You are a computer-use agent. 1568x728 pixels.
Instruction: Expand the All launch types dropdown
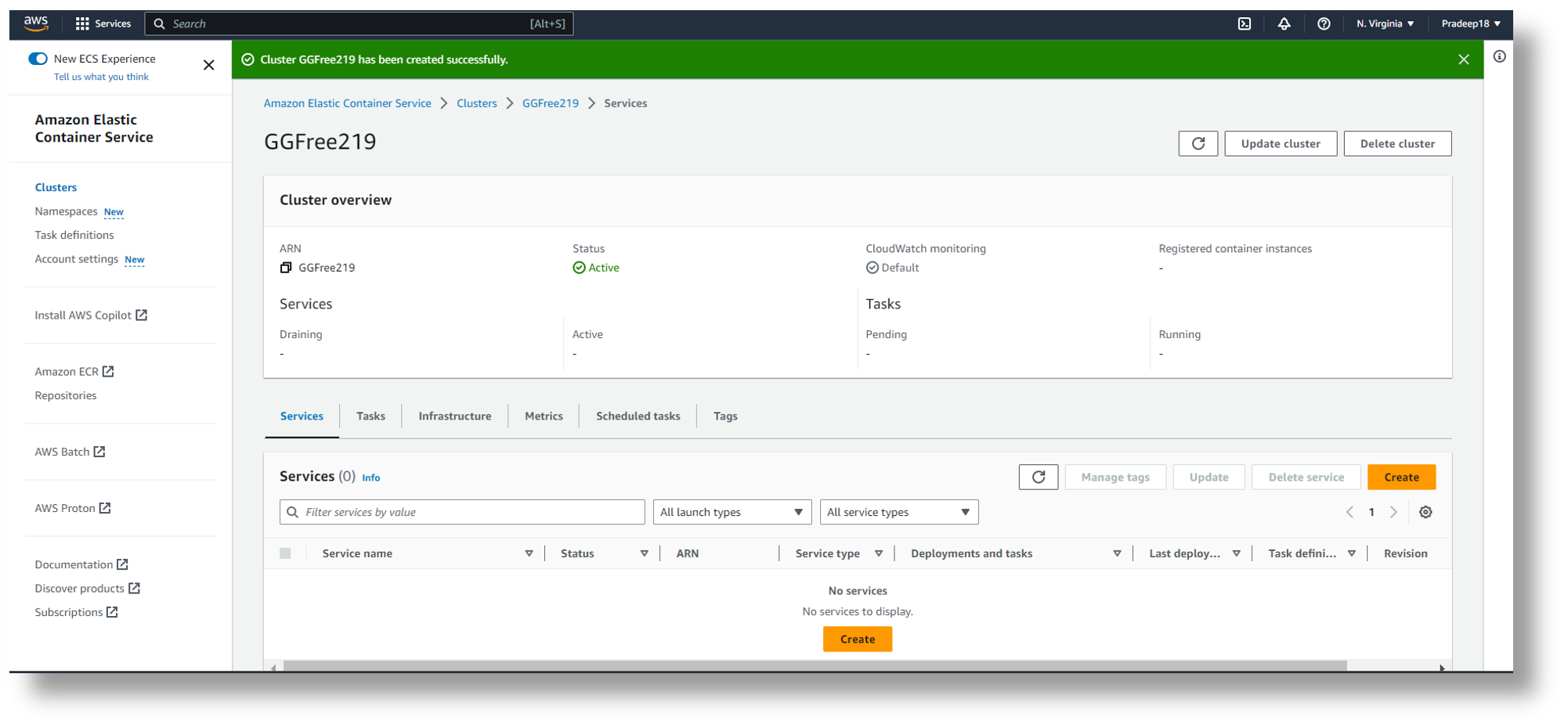[732, 512]
